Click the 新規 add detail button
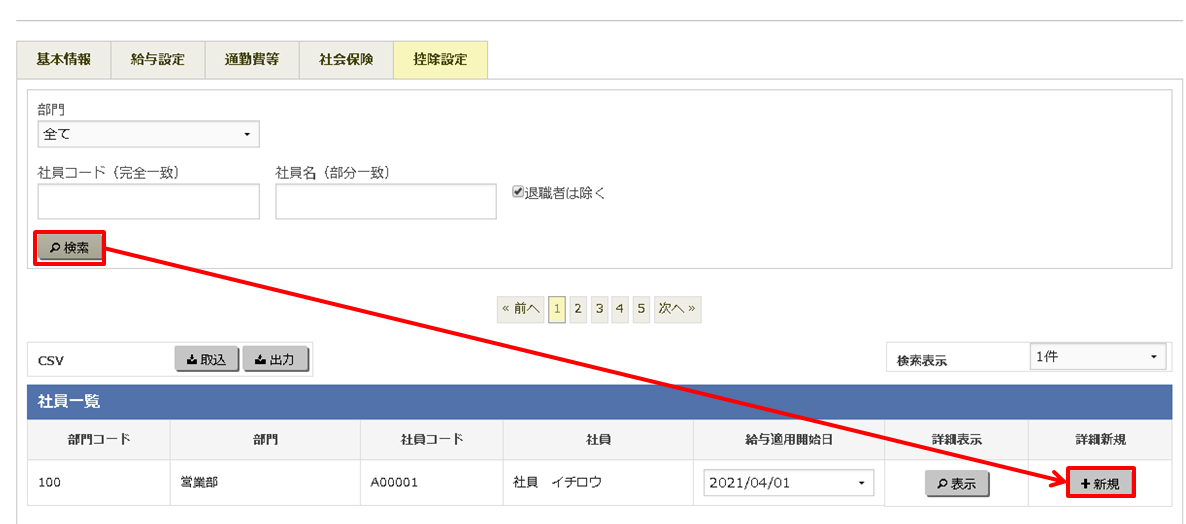This screenshot has height=524, width=1186. [x=1100, y=484]
